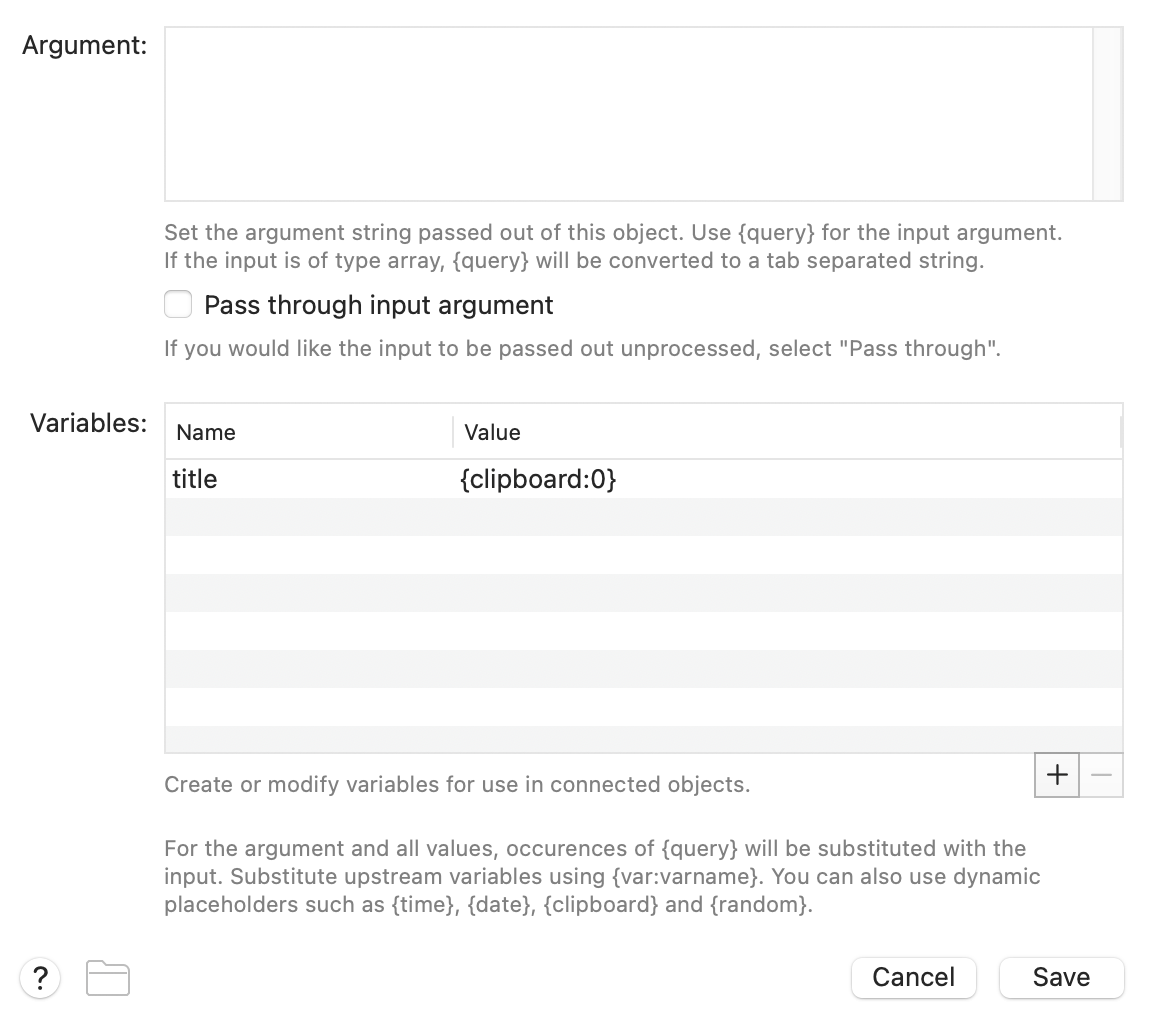Add a new variable with the plus button
This screenshot has height=1016, width=1152.
(x=1057, y=775)
